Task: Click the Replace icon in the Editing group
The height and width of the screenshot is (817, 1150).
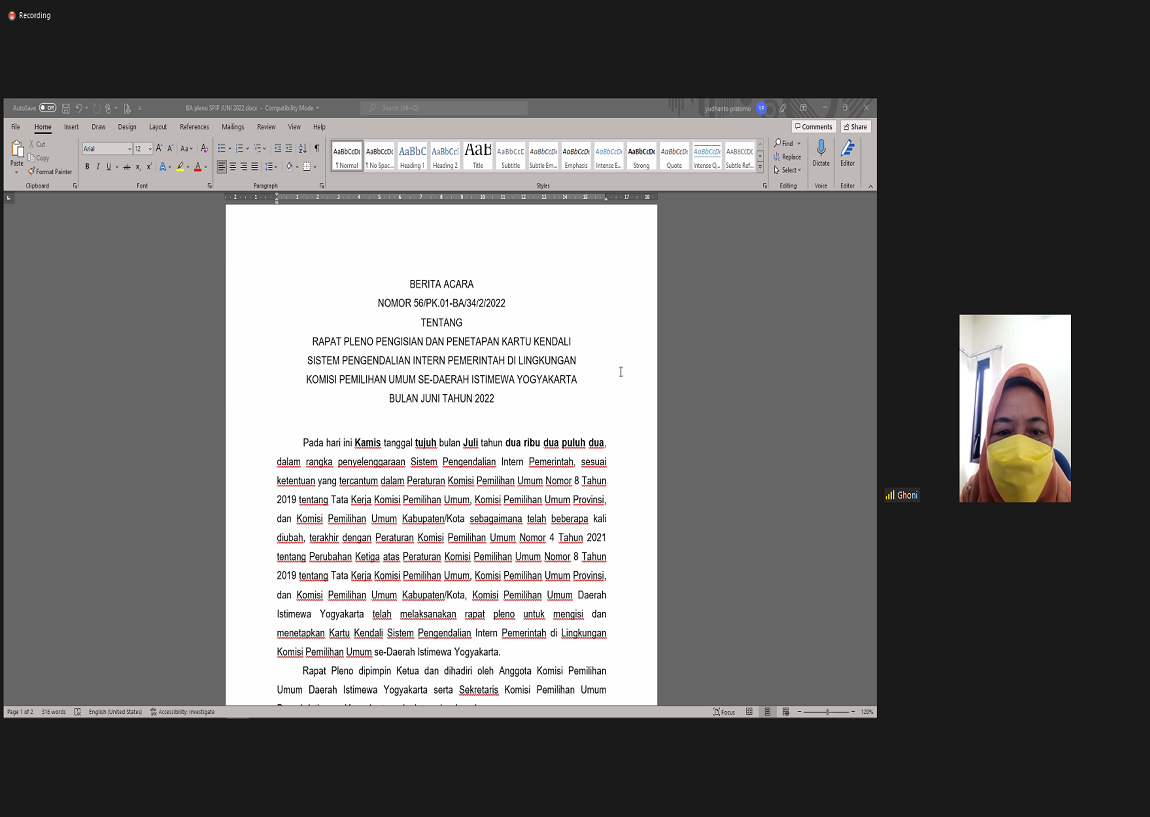Action: 787,157
